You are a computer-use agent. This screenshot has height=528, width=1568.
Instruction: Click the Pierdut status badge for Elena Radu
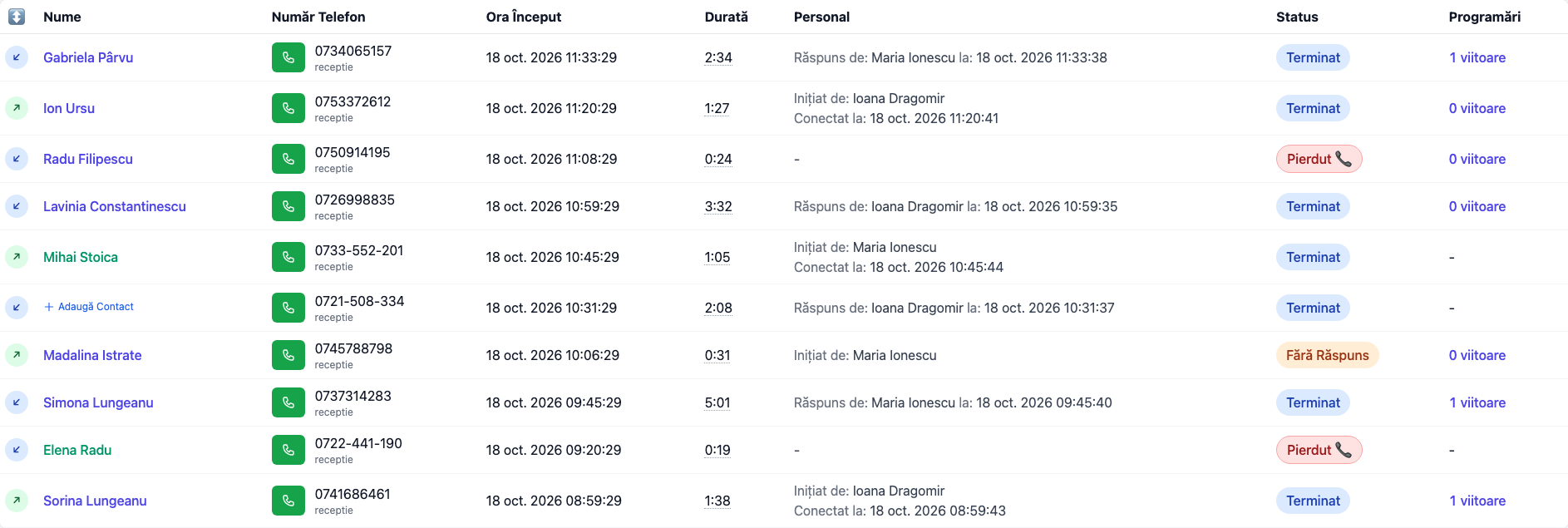(x=1319, y=450)
